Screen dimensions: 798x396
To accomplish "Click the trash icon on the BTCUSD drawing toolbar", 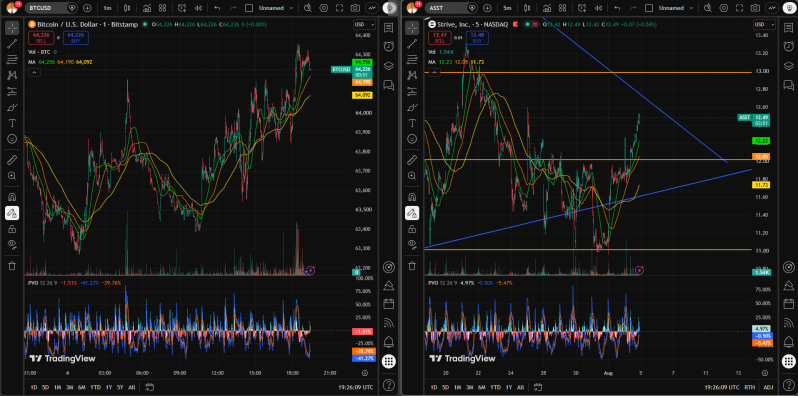I will pyautogui.click(x=12, y=266).
